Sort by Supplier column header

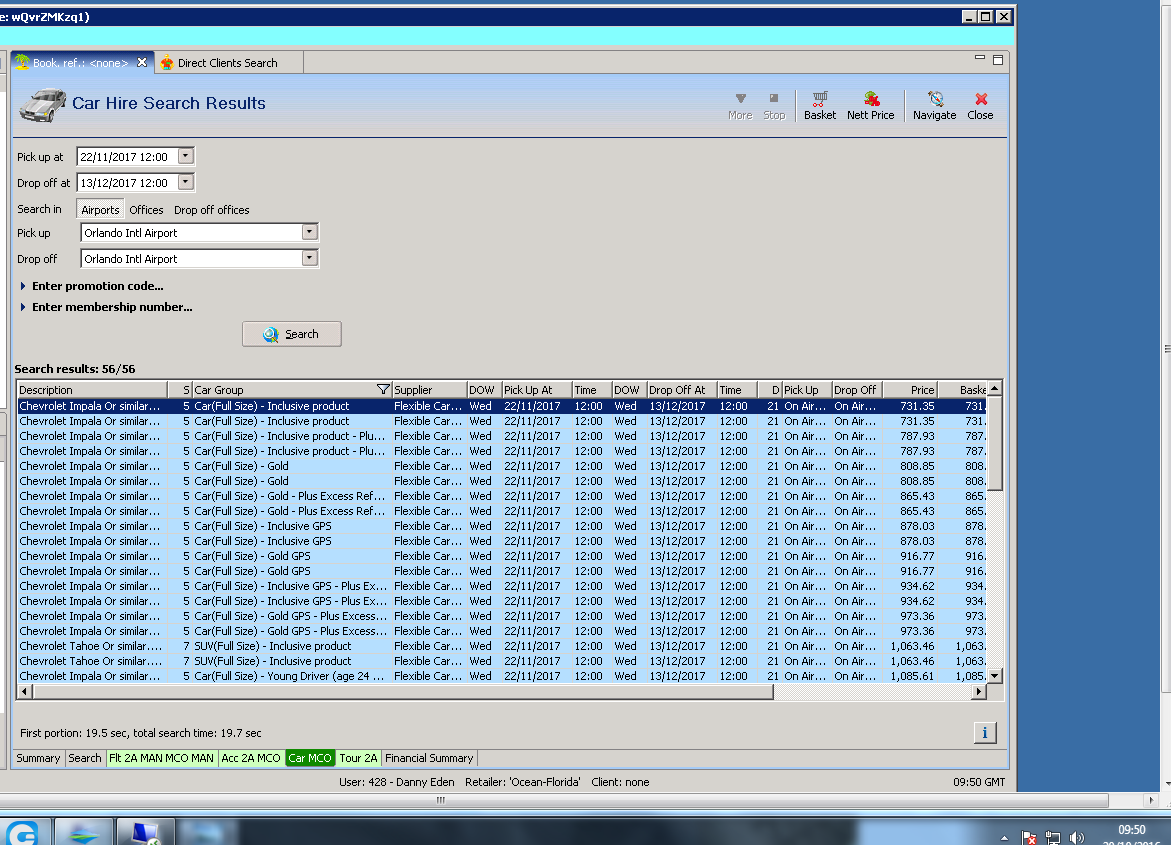pos(429,390)
